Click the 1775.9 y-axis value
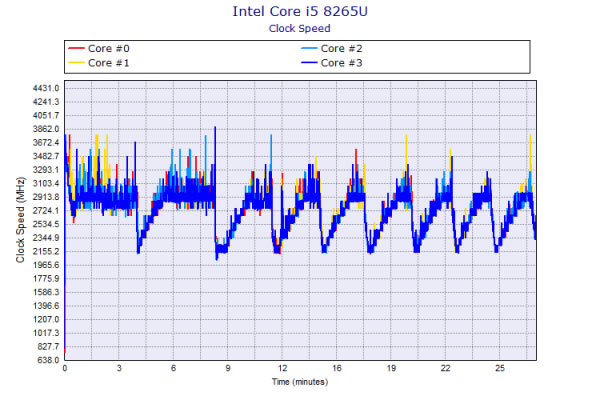This screenshot has height=400, width=600. 46,279
